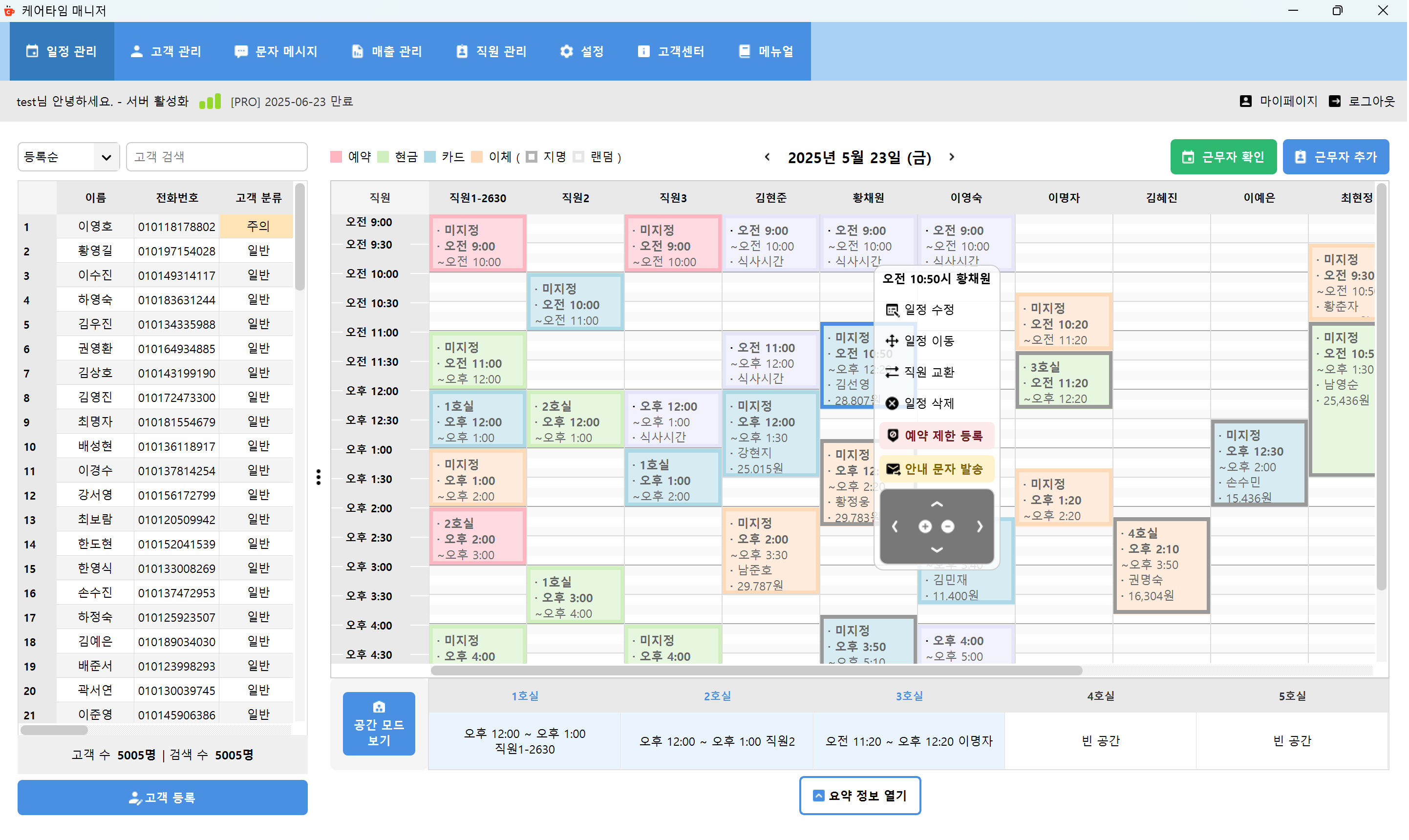Toggle the 랜덤 checkbox in the legend
The image size is (1409, 840).
[x=578, y=157]
